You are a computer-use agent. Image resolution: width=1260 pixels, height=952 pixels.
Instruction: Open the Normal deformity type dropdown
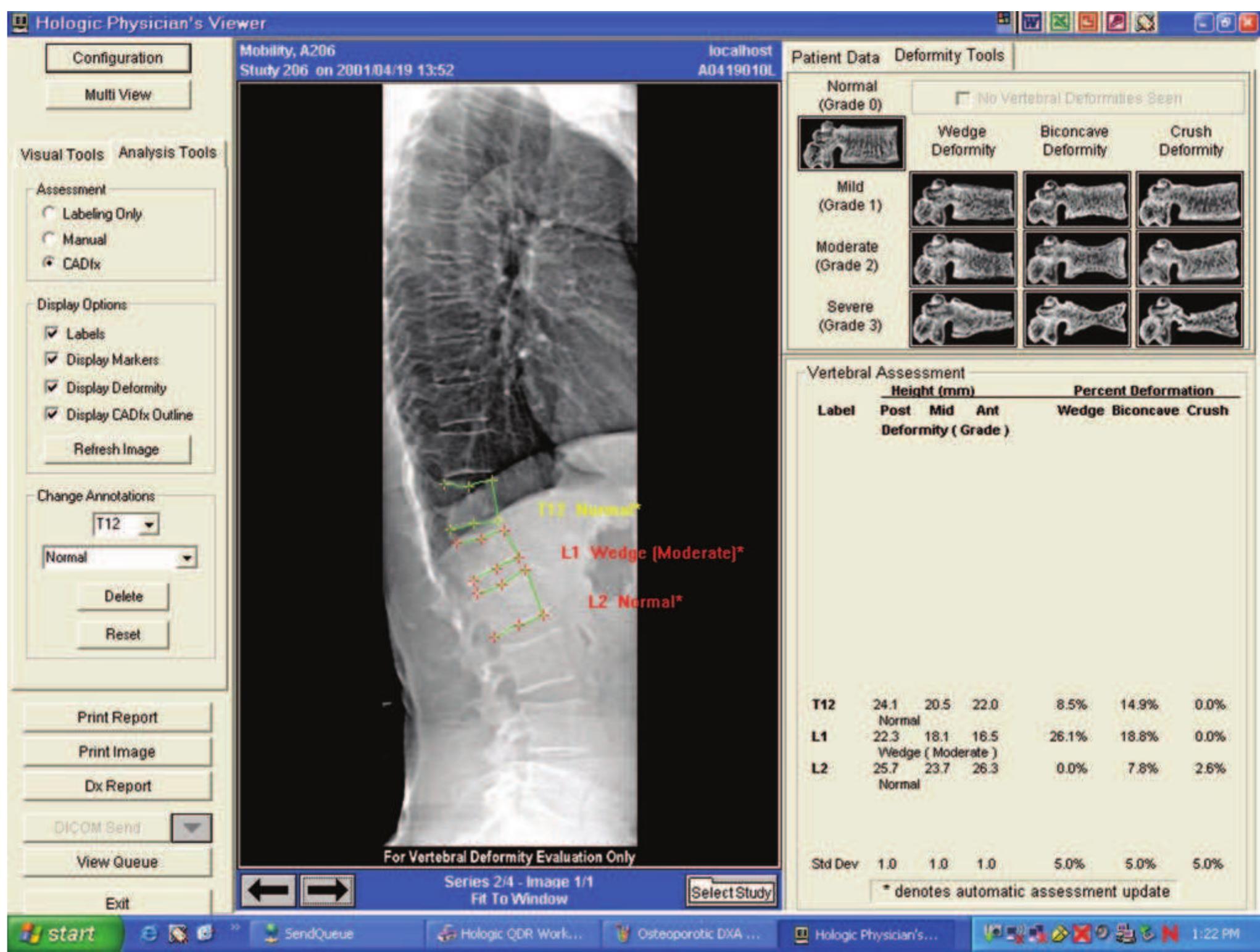point(186,558)
